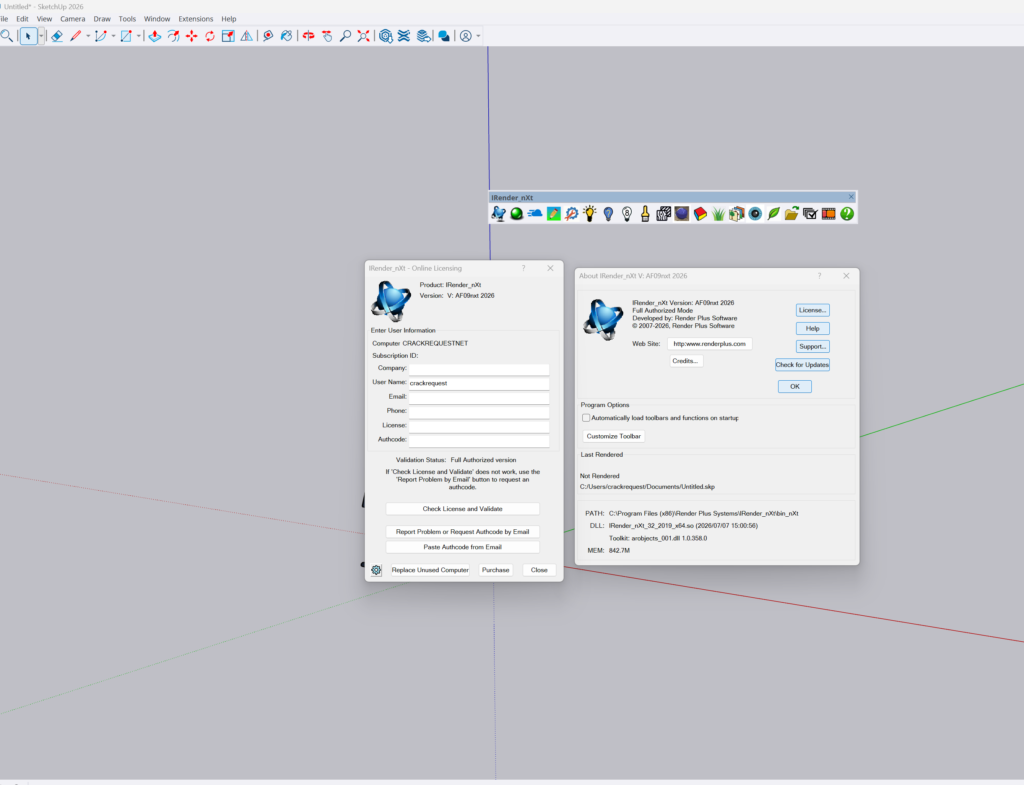The height and width of the screenshot is (785, 1024).
Task: Open the user account icon in SketchUp toolbar
Action: [x=466, y=36]
